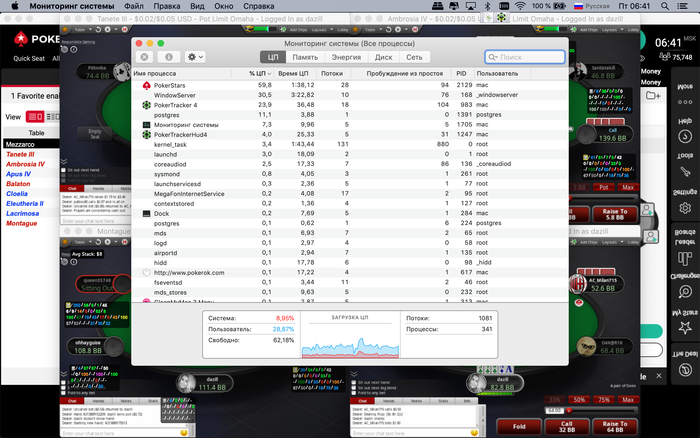Viewport: 700px width, 438px height.
Task: Click the replay arrow icon on Tanete III toolbar
Action: pos(98,29)
